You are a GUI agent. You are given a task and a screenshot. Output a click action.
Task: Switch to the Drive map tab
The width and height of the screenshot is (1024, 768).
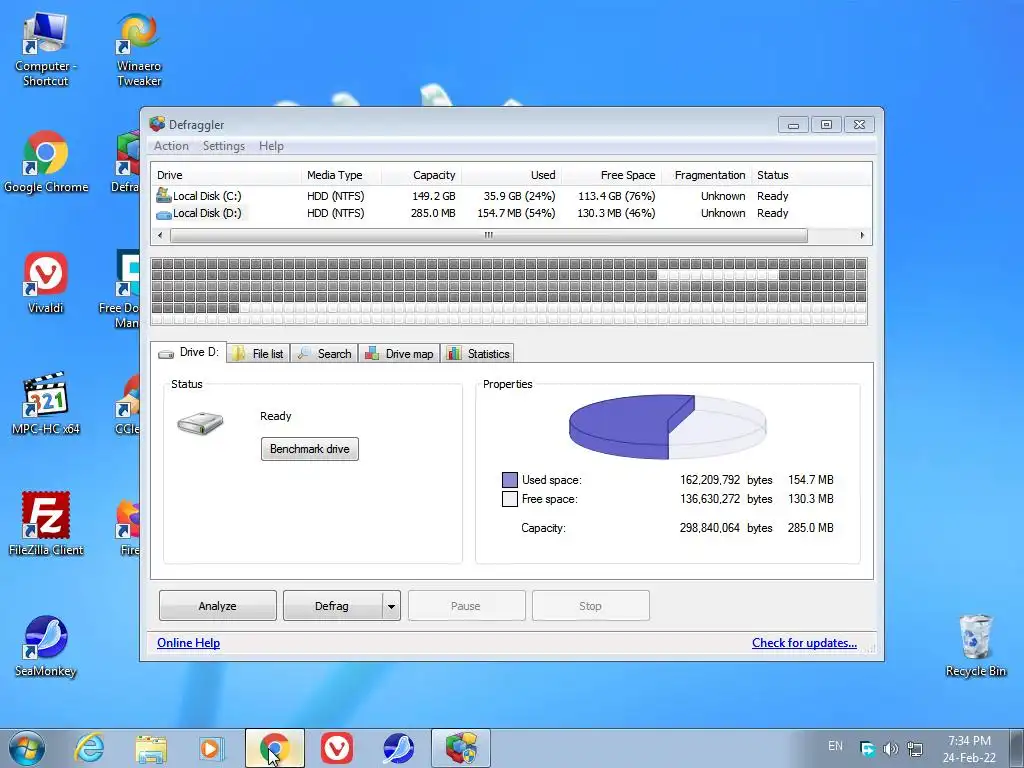pos(399,353)
